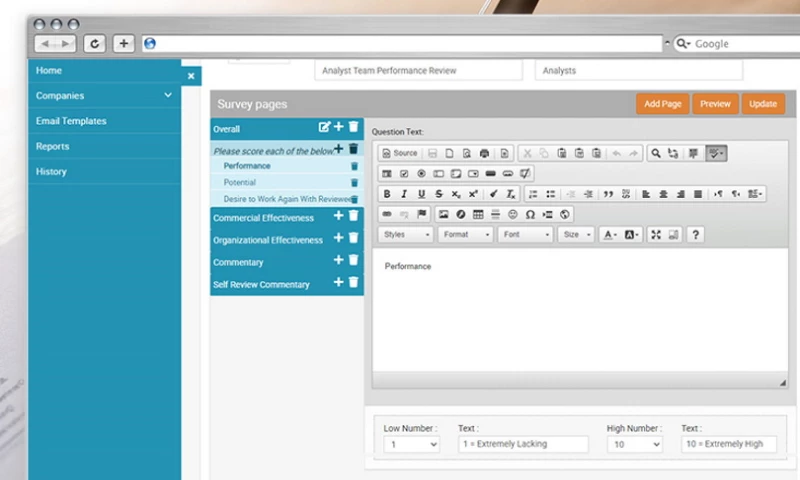The image size is (800, 480).
Task: Open the Low Number dropdown
Action: (411, 444)
